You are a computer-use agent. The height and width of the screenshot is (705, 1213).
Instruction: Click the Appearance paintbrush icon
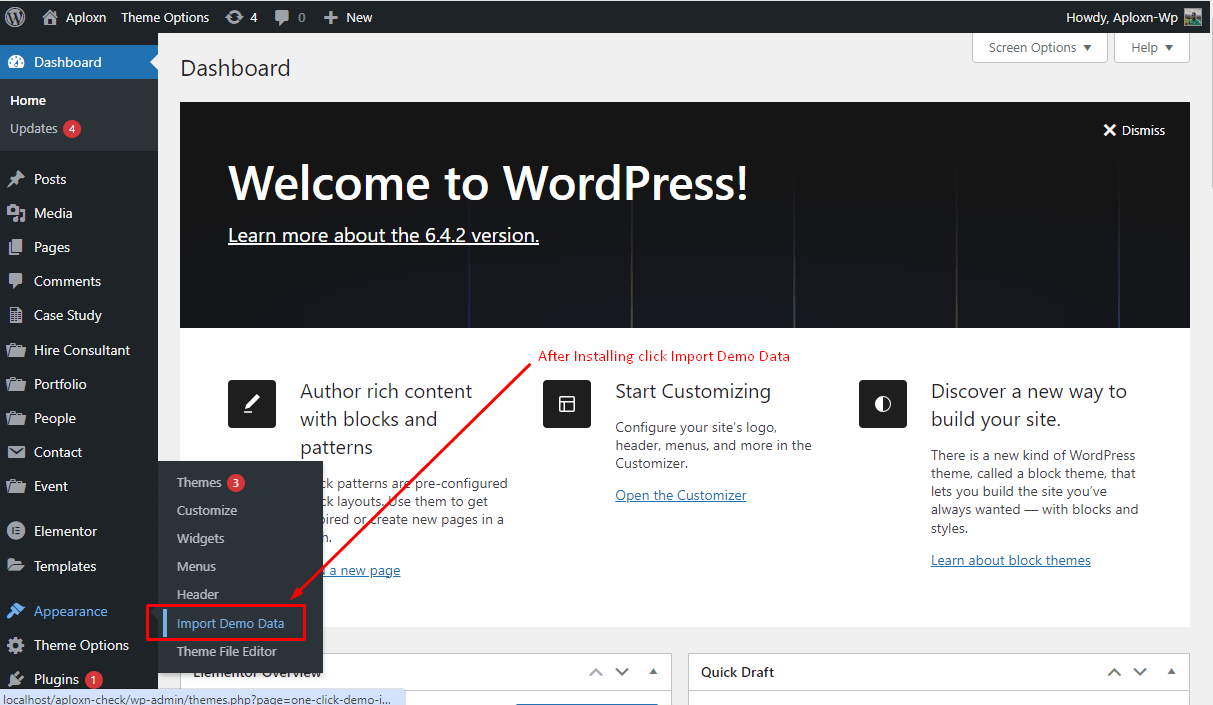16,611
